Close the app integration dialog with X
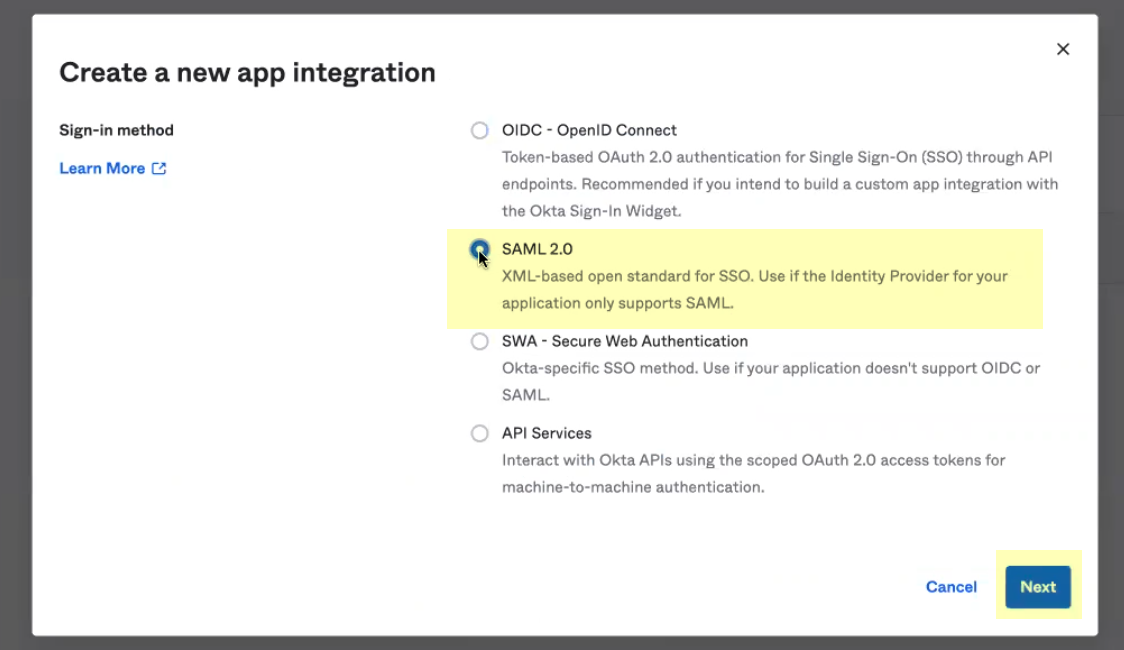 tap(1063, 49)
